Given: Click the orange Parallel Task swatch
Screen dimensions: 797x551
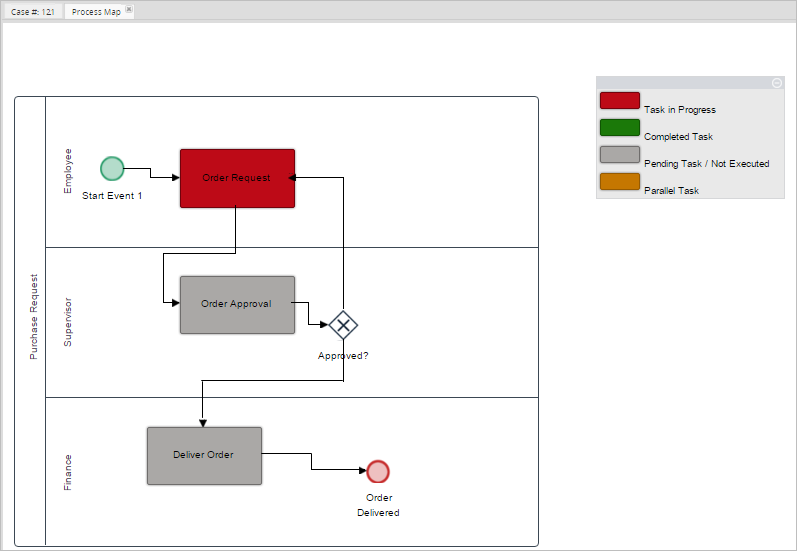Looking at the screenshot, I should [x=619, y=181].
